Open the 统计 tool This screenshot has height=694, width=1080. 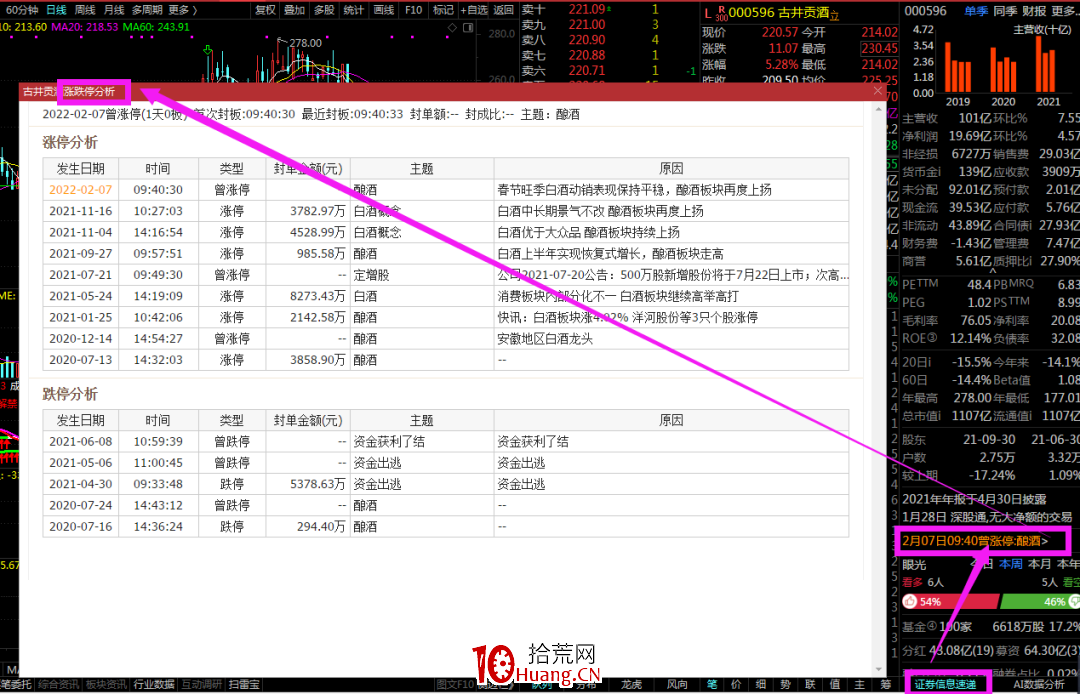click(x=353, y=10)
